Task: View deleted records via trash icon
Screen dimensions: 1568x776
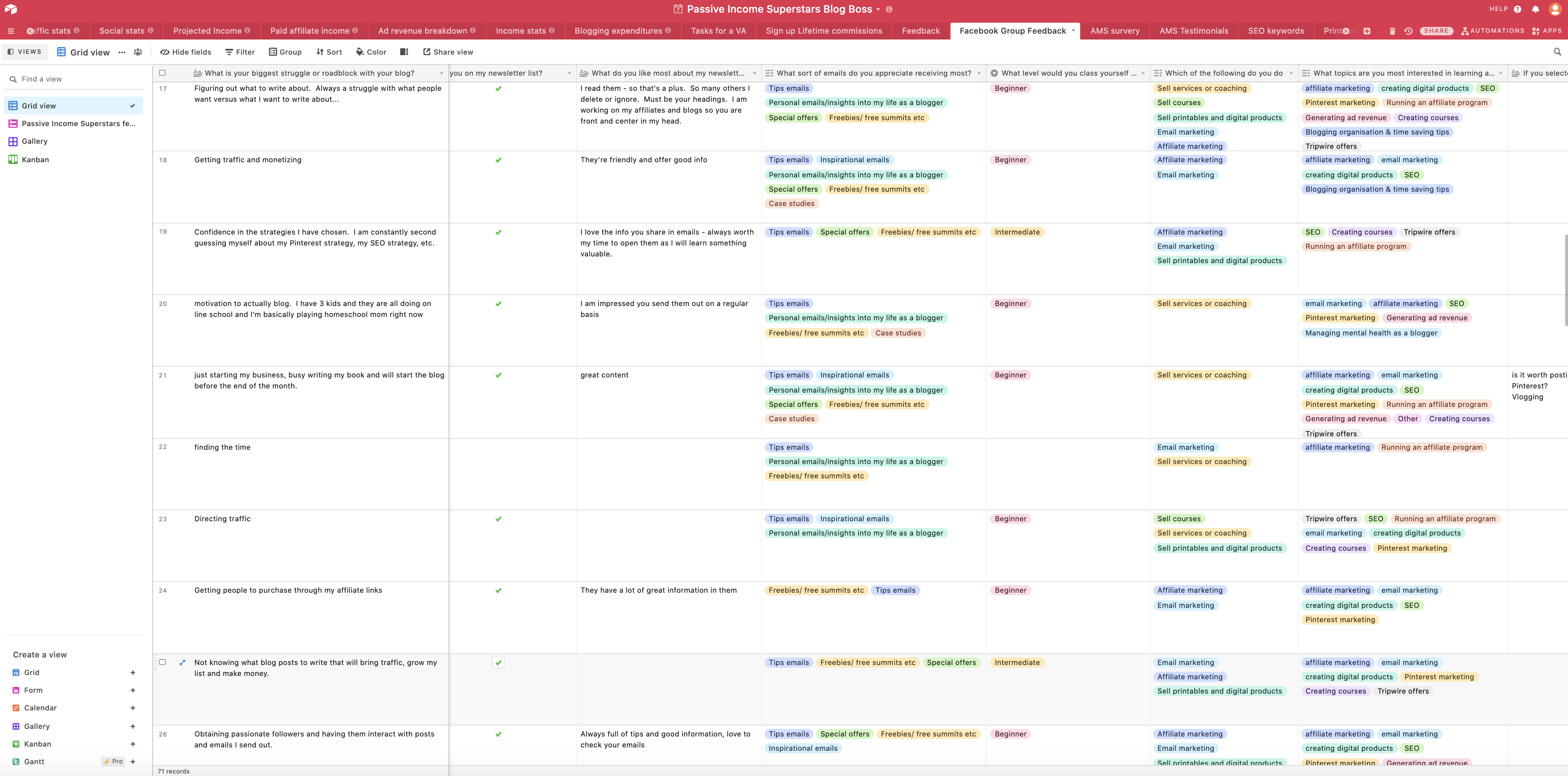Action: click(1393, 30)
